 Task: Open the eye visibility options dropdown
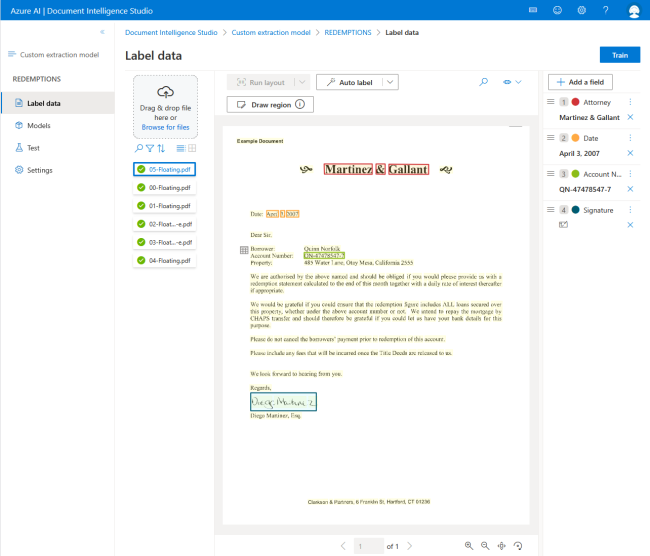pos(513,82)
